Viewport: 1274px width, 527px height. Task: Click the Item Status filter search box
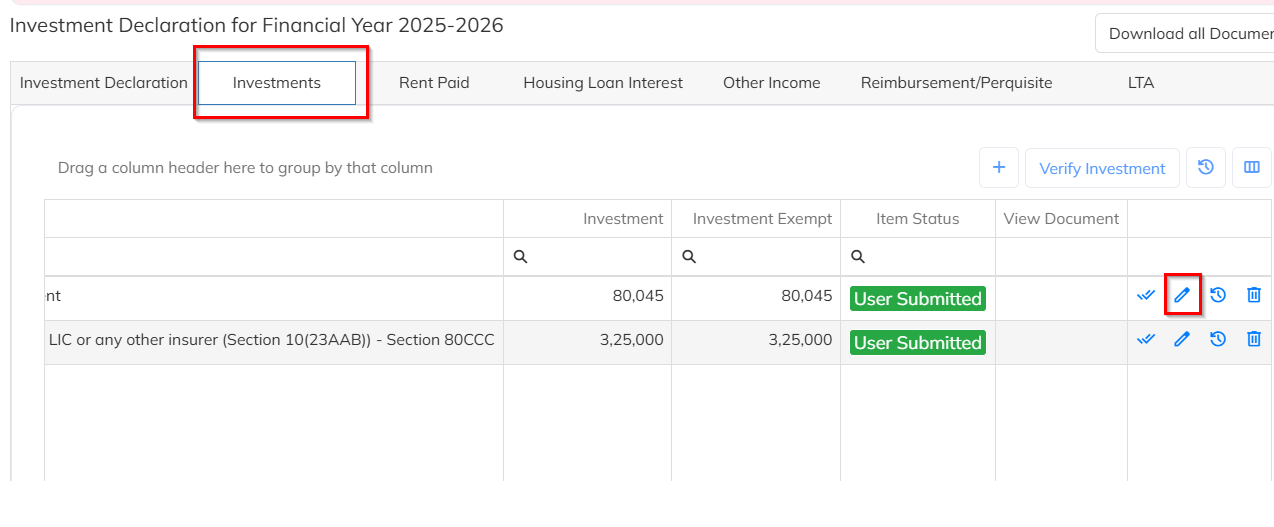point(925,257)
